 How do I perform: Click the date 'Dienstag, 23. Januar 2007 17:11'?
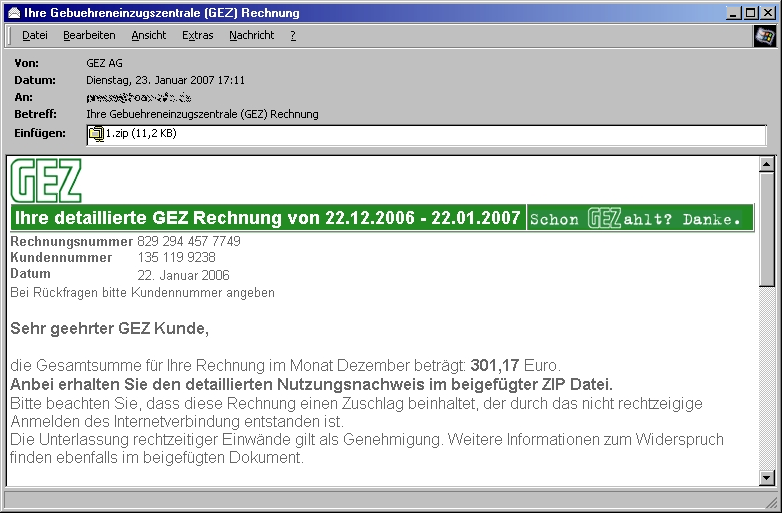(166, 80)
